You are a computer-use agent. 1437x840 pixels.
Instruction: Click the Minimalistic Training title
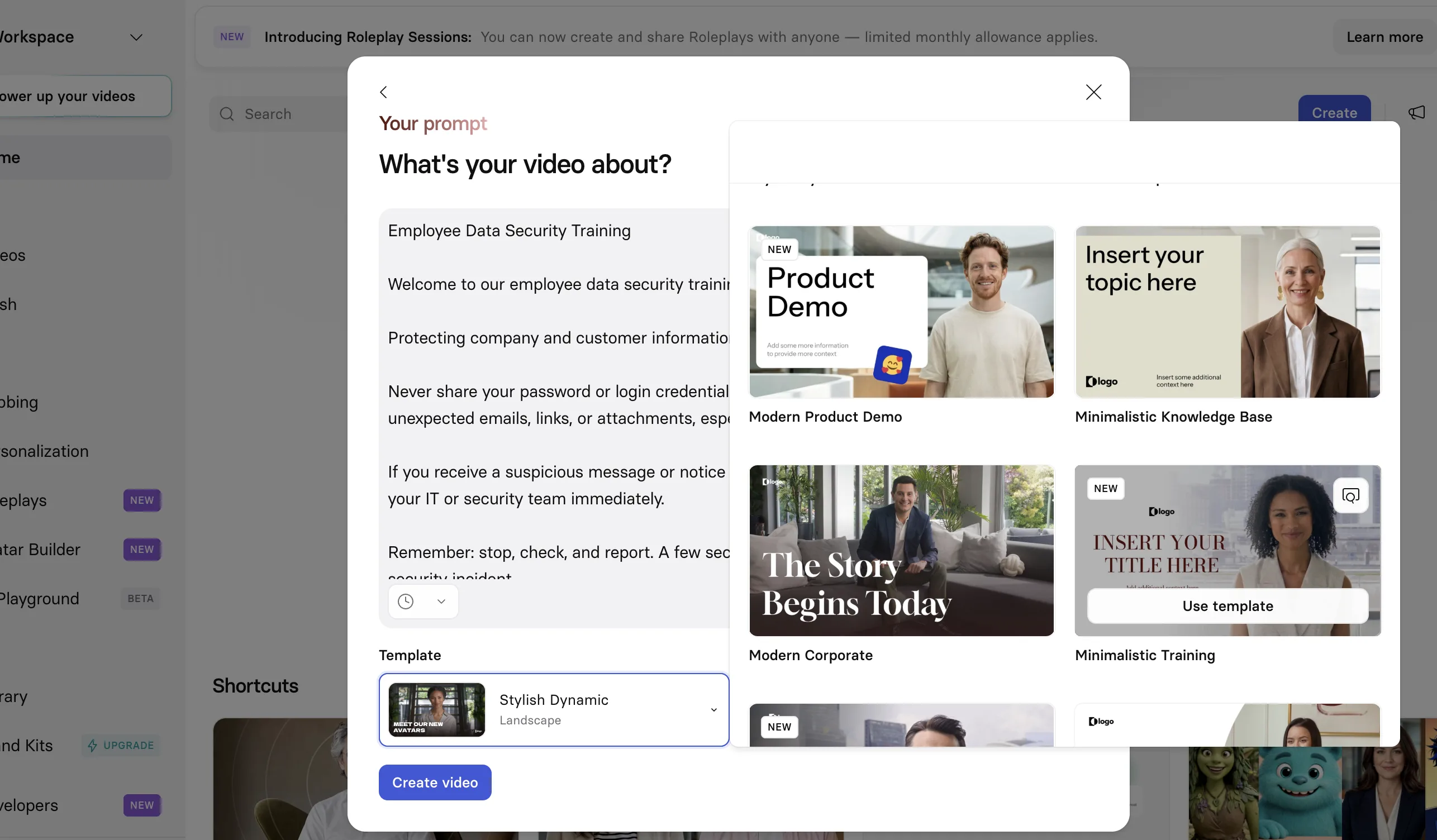pos(1144,655)
